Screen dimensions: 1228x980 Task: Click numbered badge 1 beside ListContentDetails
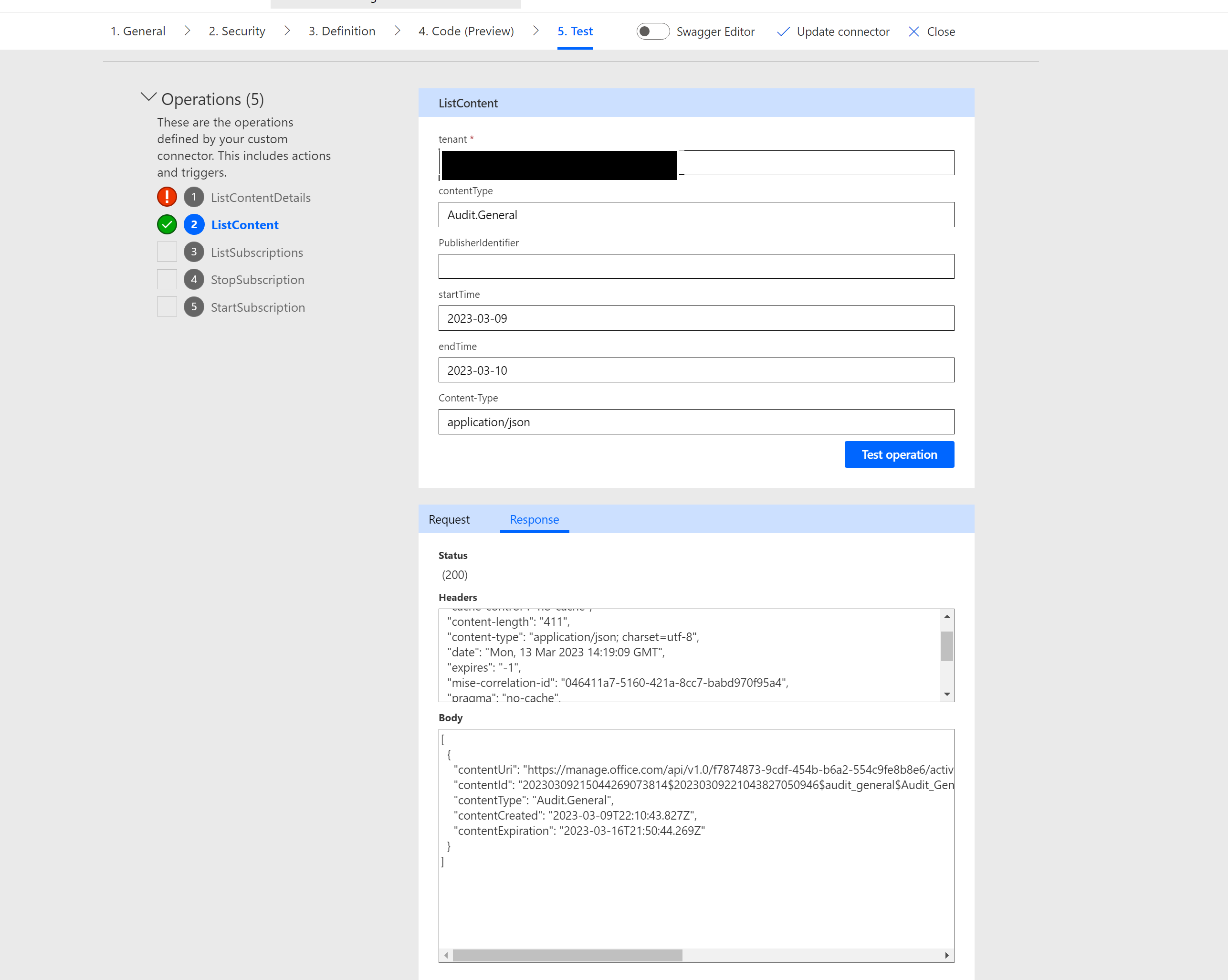point(194,197)
